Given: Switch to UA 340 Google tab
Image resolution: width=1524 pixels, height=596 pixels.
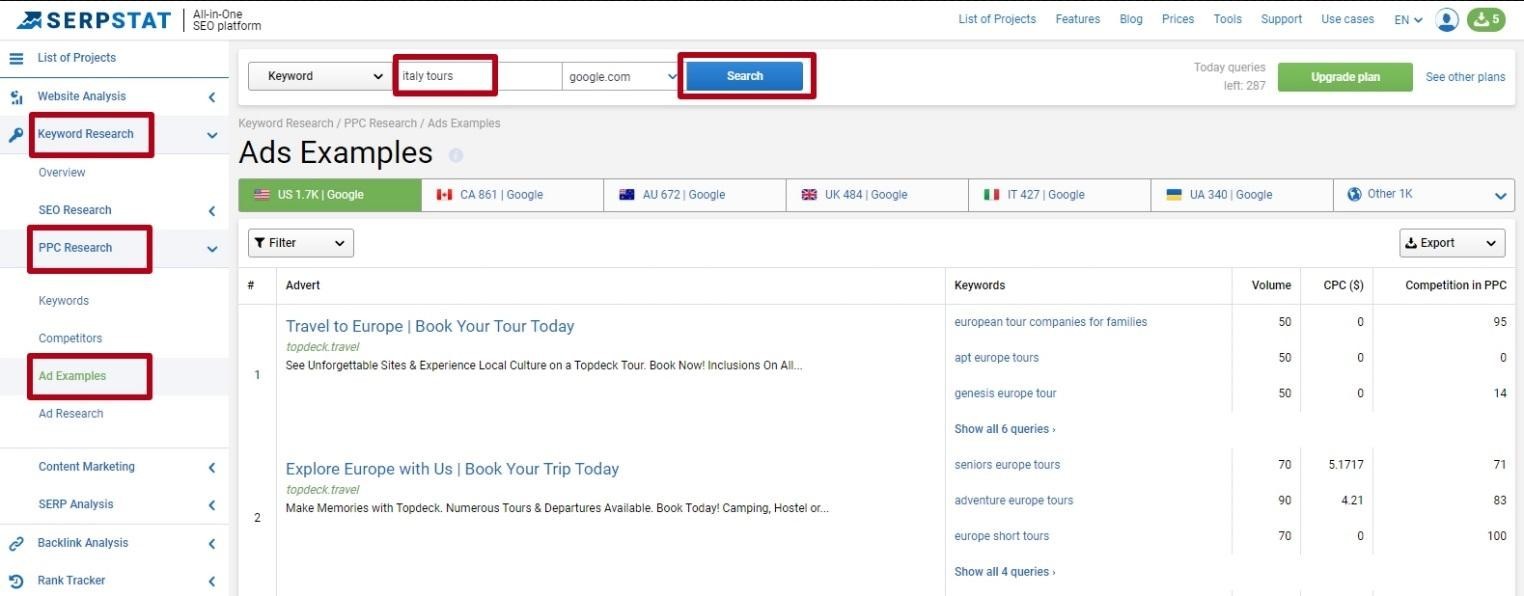Looking at the screenshot, I should 1242,195.
